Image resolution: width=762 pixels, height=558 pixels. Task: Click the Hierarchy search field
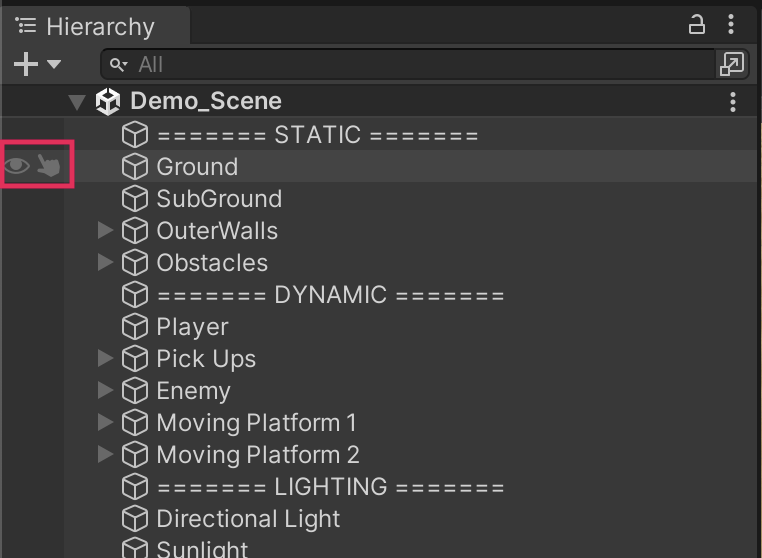coord(420,64)
